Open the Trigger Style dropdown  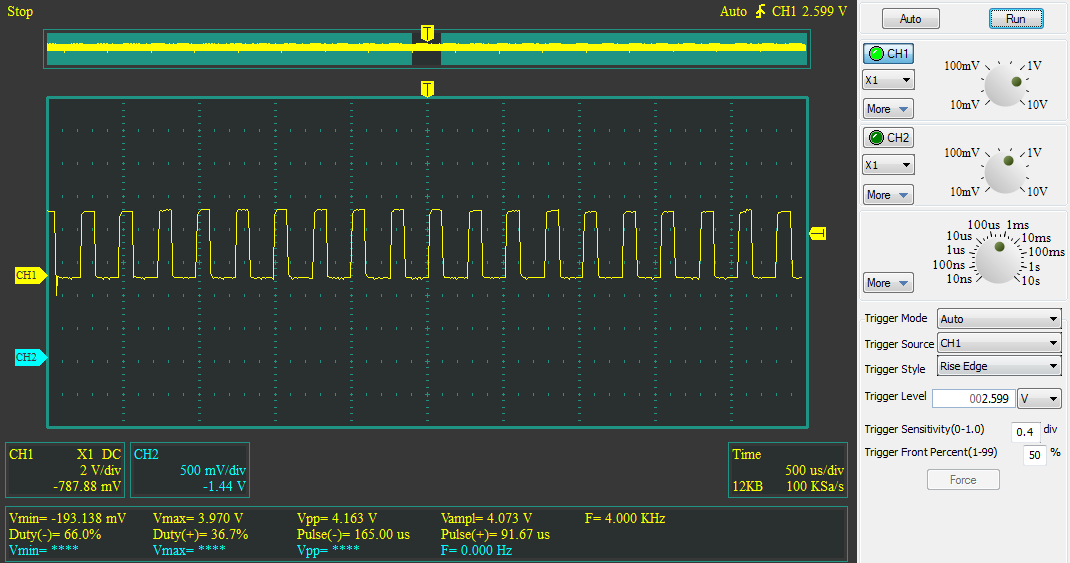click(x=999, y=366)
